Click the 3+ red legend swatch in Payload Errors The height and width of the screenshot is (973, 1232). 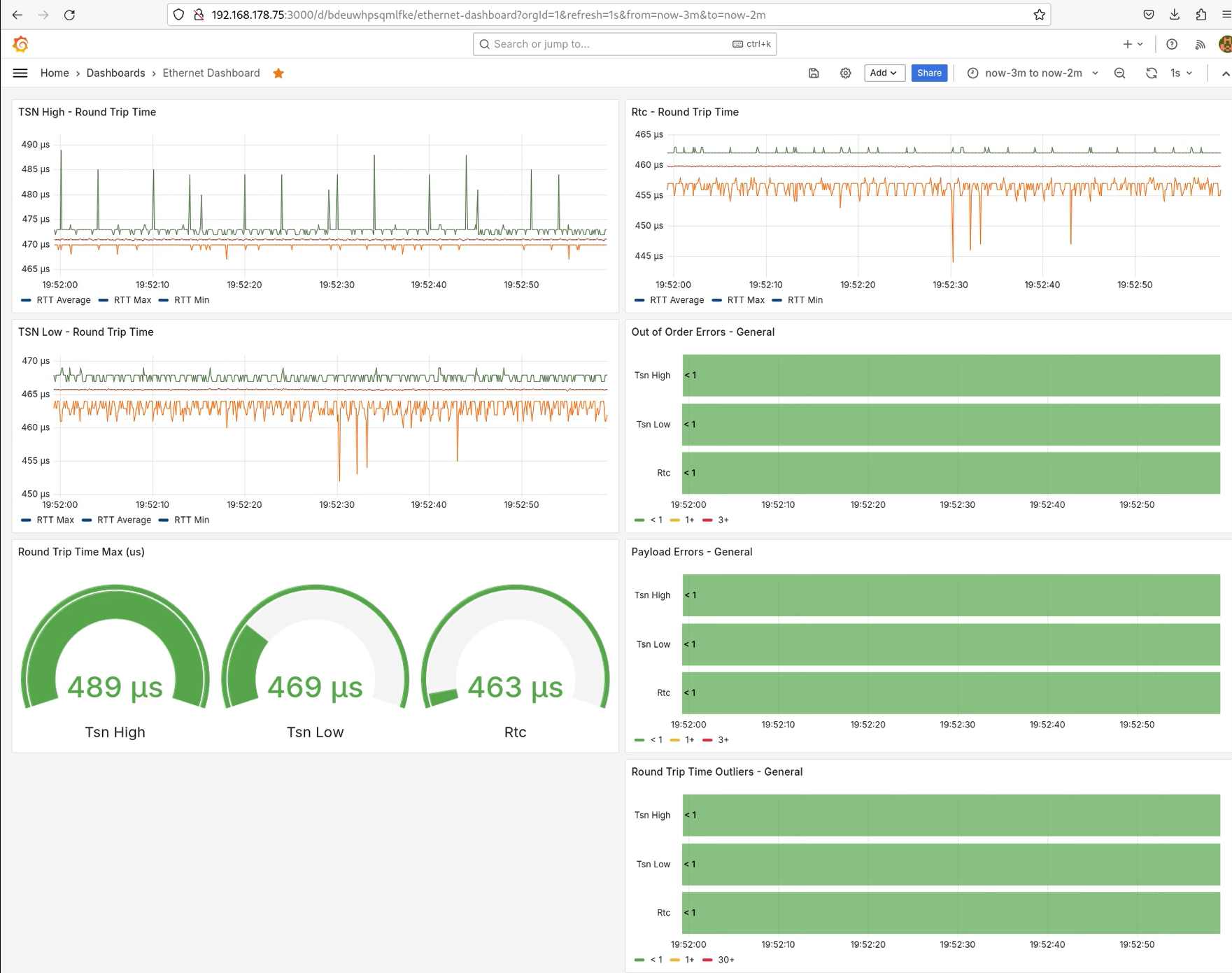pyautogui.click(x=708, y=740)
